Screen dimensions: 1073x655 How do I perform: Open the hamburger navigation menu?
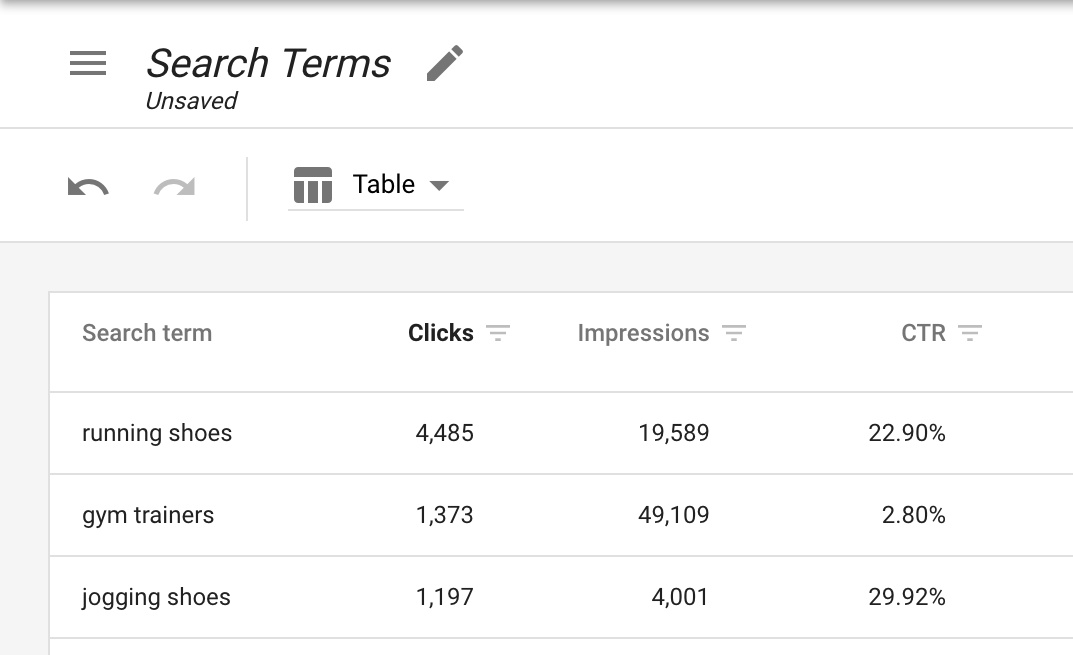pos(88,63)
